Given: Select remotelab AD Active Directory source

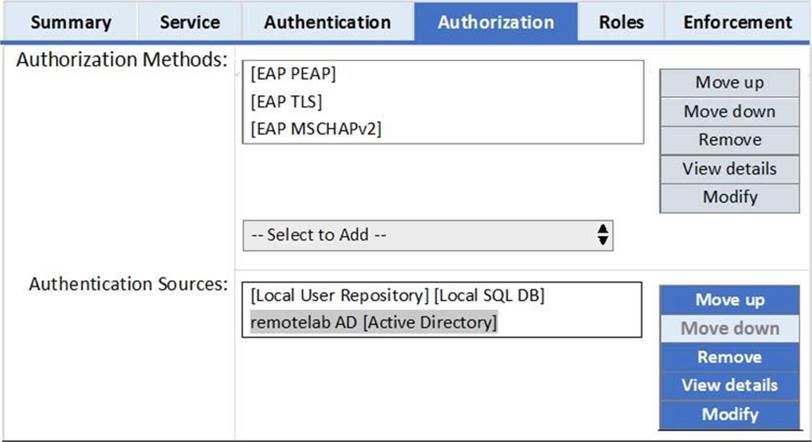Looking at the screenshot, I should click(373, 323).
